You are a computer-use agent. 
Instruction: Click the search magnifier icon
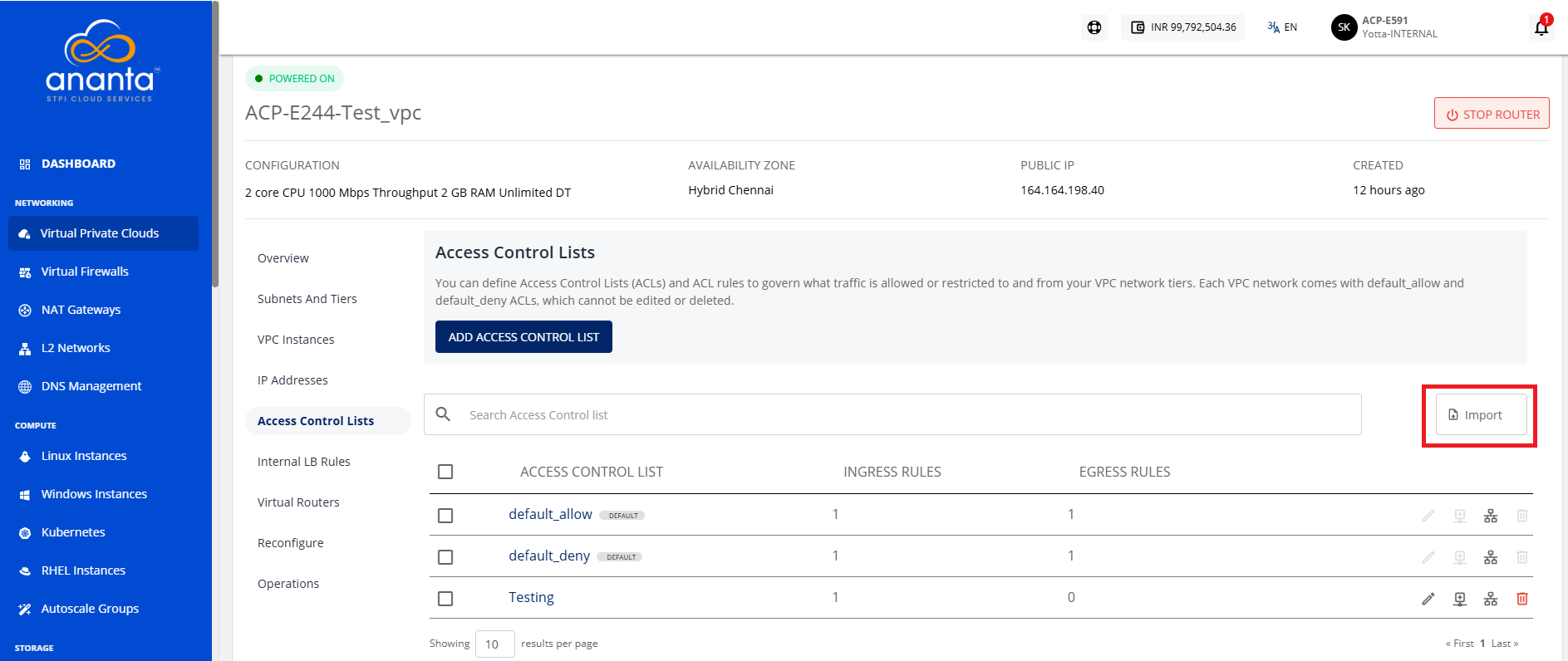pos(444,414)
